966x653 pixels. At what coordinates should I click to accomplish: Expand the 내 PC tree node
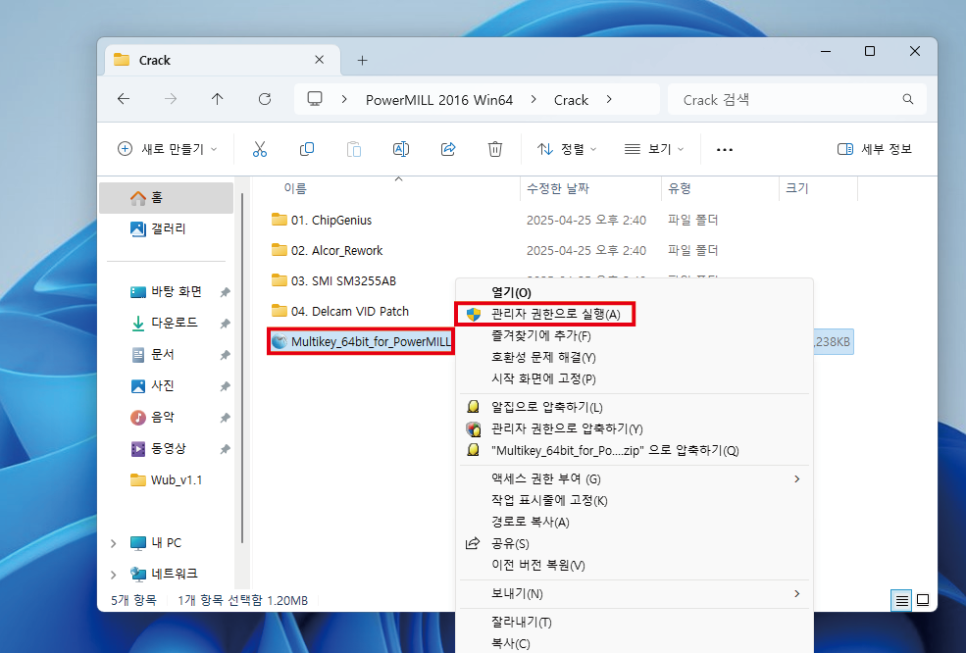(113, 543)
